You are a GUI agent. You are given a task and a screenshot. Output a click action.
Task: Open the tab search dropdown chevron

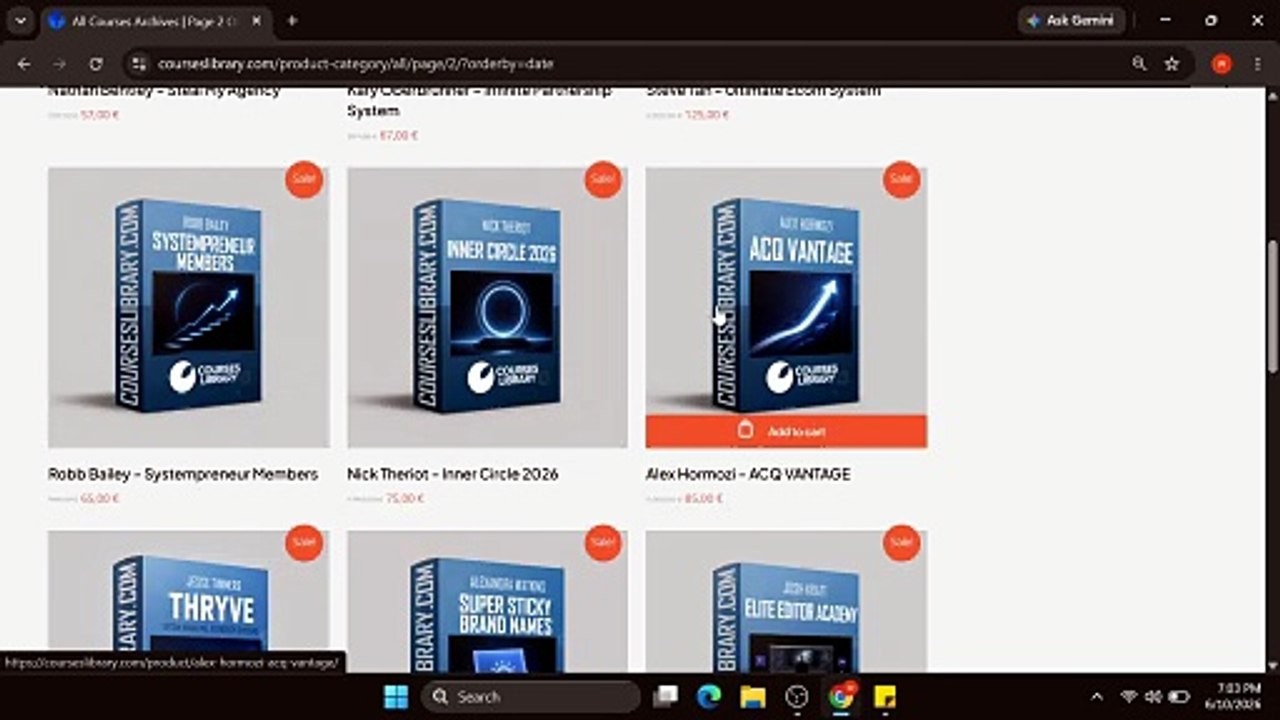[x=20, y=20]
